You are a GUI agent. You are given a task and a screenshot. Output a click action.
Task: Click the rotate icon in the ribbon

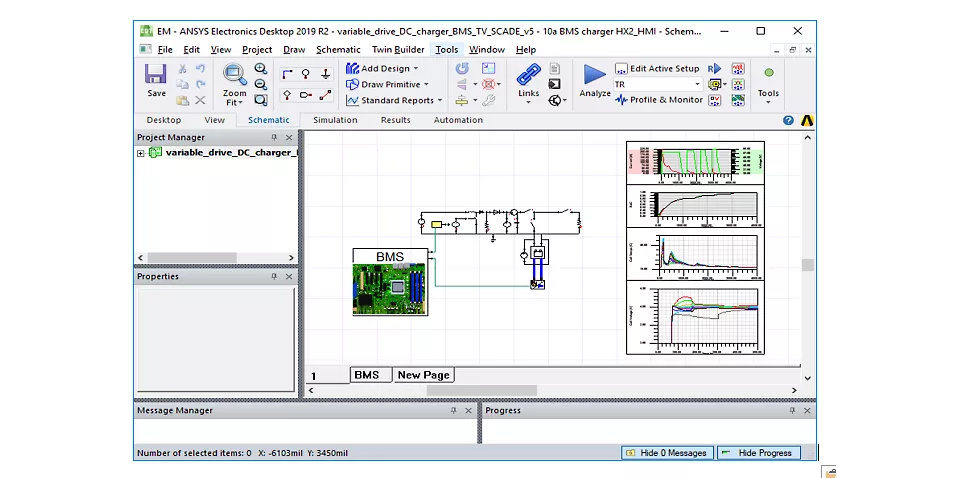pos(462,68)
